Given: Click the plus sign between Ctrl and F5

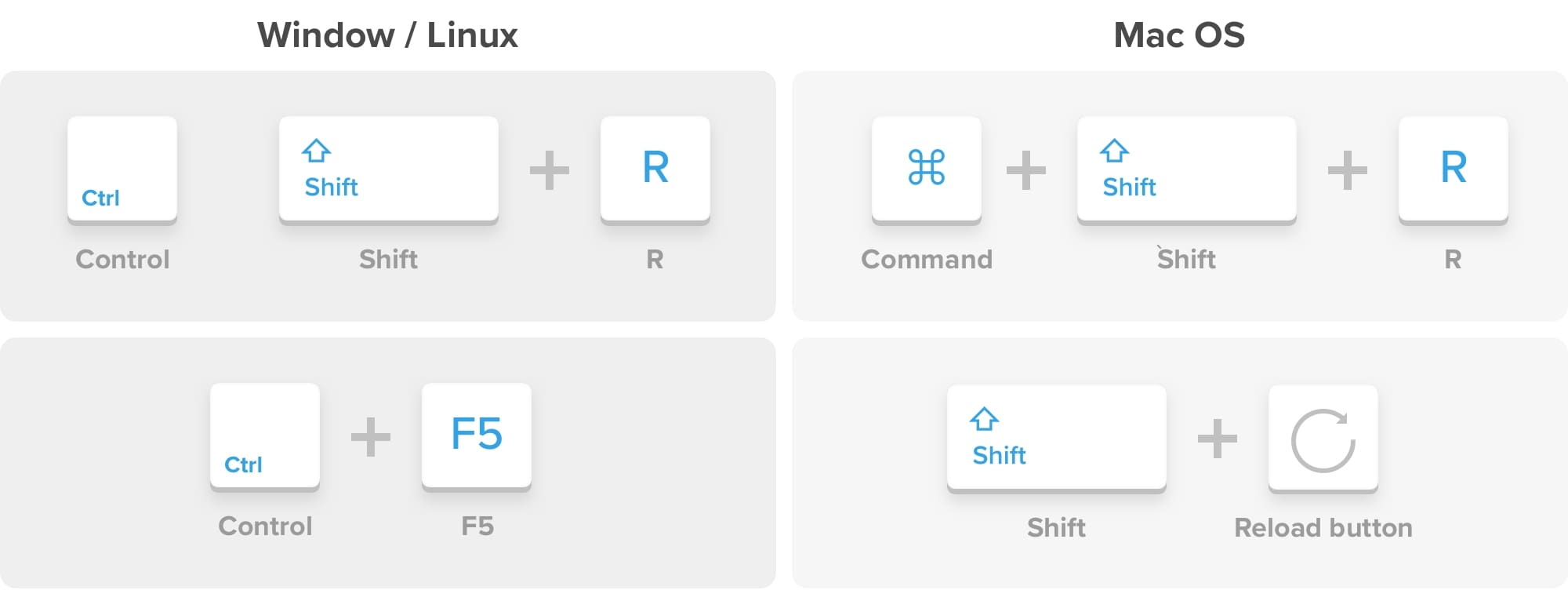Looking at the screenshot, I should coord(370,437).
